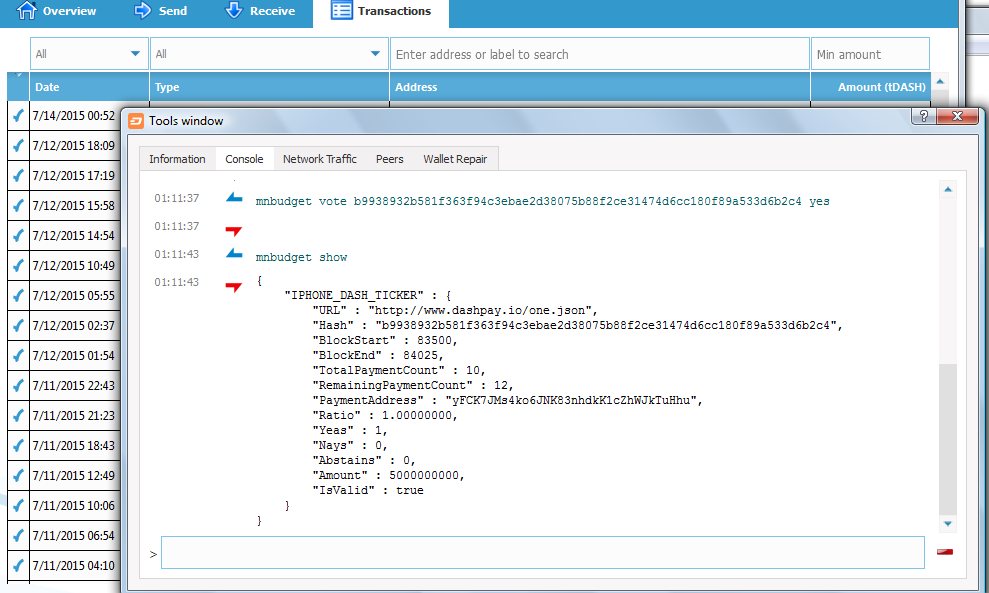Open the Overview tab
This screenshot has width=989, height=593.
coord(56,11)
